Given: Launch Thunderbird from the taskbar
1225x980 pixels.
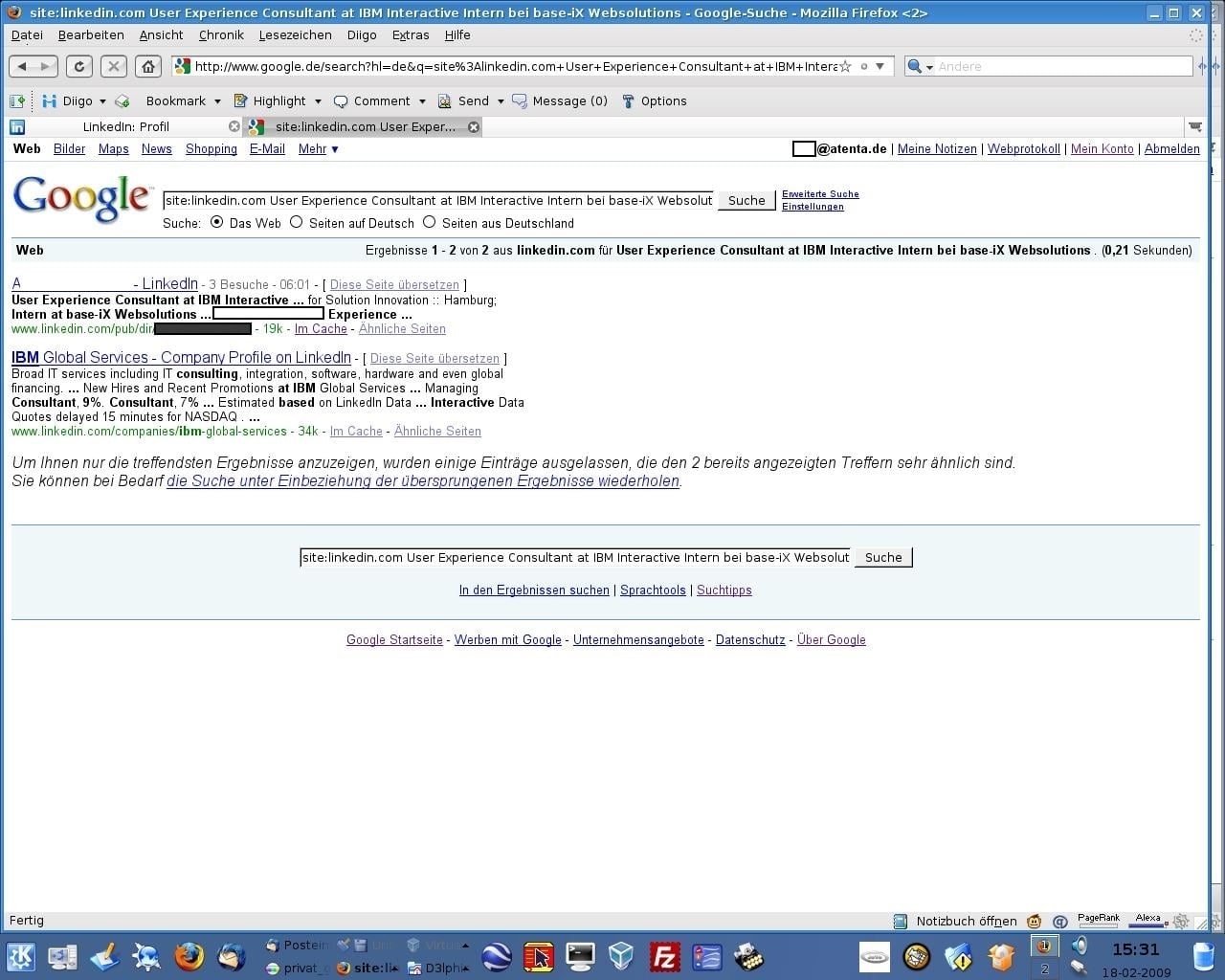Looking at the screenshot, I should click(x=232, y=956).
